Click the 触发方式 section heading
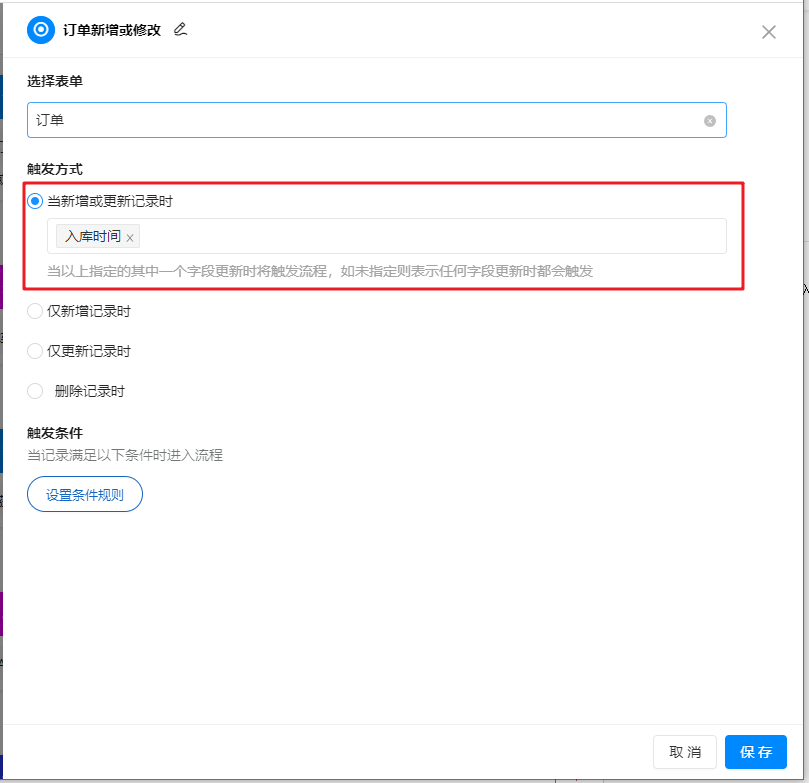This screenshot has height=783, width=809. pyautogui.click(x=55, y=170)
